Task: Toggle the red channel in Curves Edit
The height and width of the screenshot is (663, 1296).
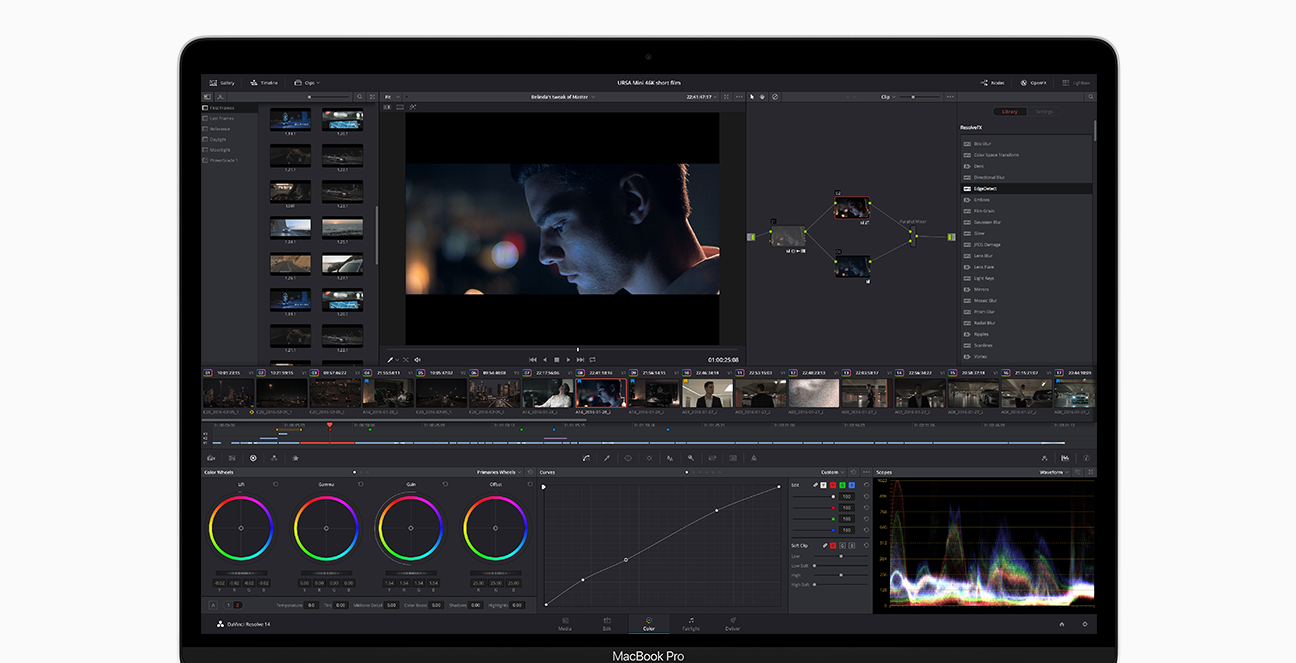Action: [x=832, y=485]
